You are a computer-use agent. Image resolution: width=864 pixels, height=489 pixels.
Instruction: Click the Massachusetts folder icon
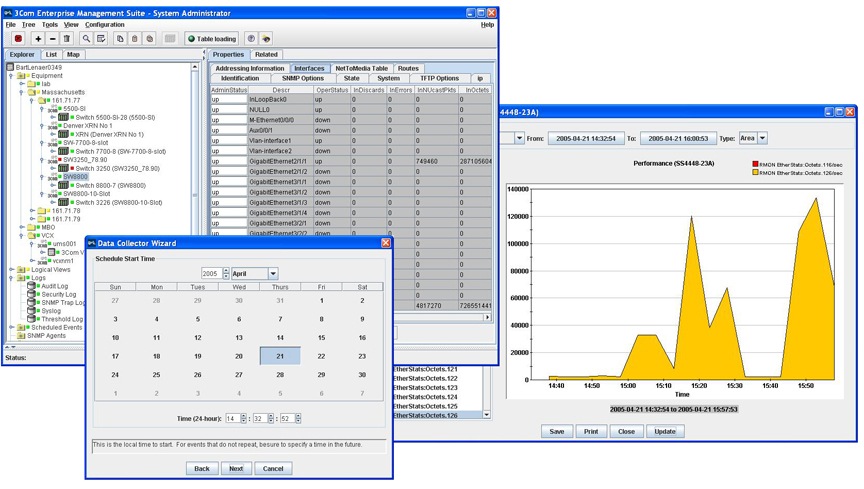pyautogui.click(x=31, y=92)
